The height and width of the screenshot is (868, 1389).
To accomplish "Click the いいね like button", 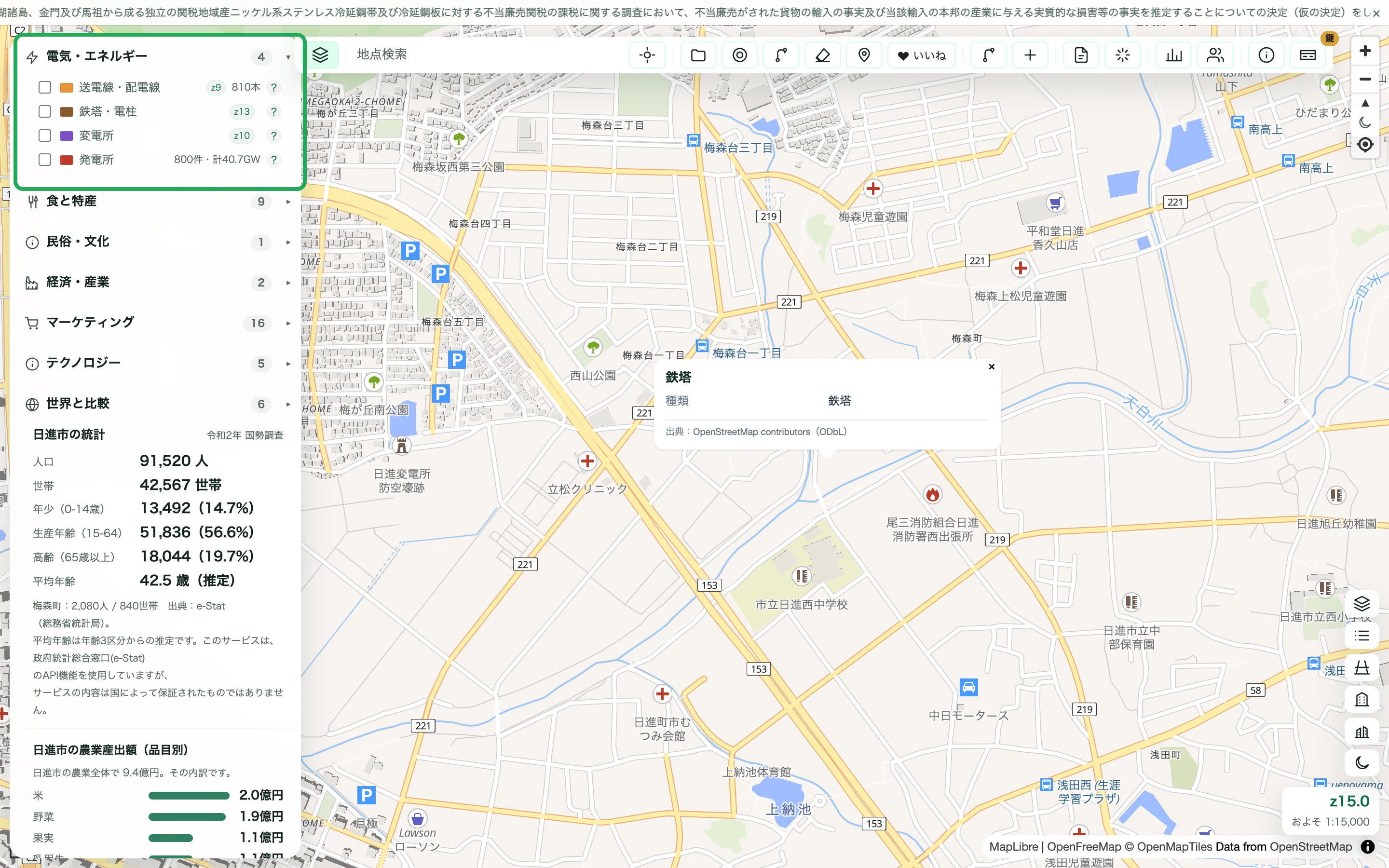I will pyautogui.click(x=921, y=55).
